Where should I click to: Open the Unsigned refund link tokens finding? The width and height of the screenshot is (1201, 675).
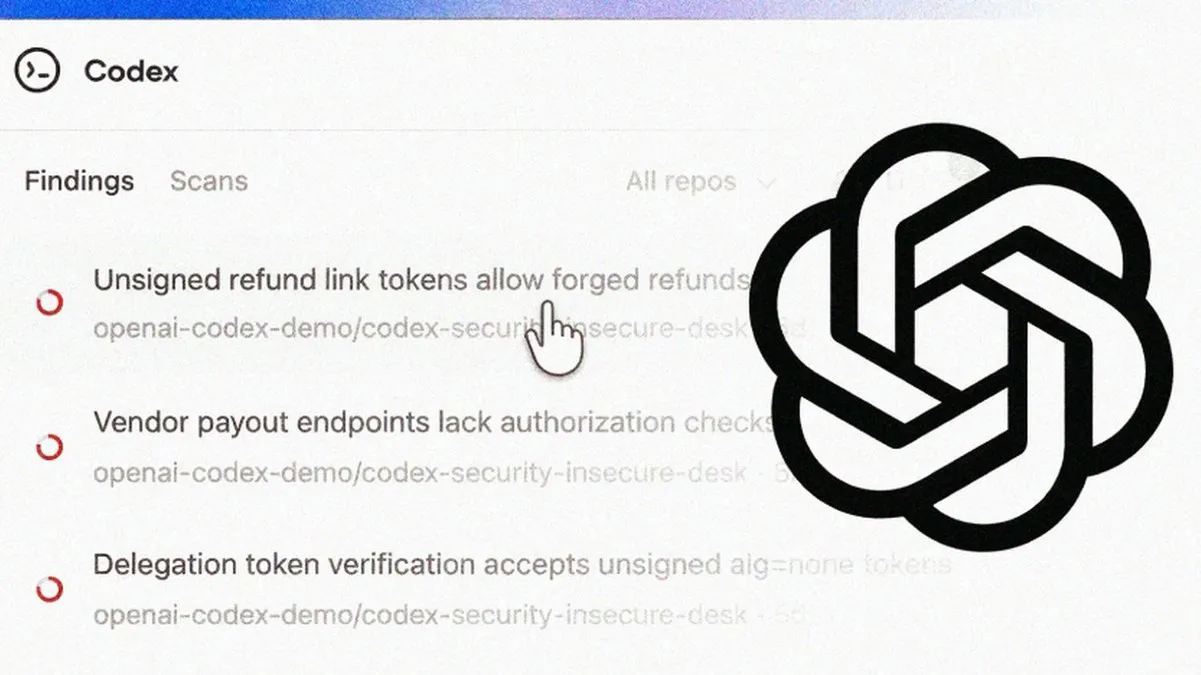(x=421, y=279)
